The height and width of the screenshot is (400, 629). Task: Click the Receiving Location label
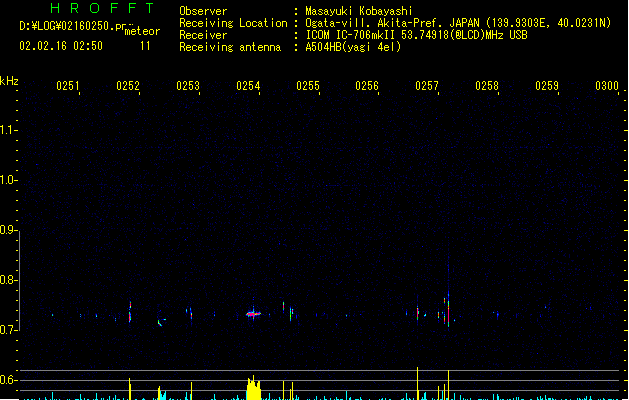point(233,23)
